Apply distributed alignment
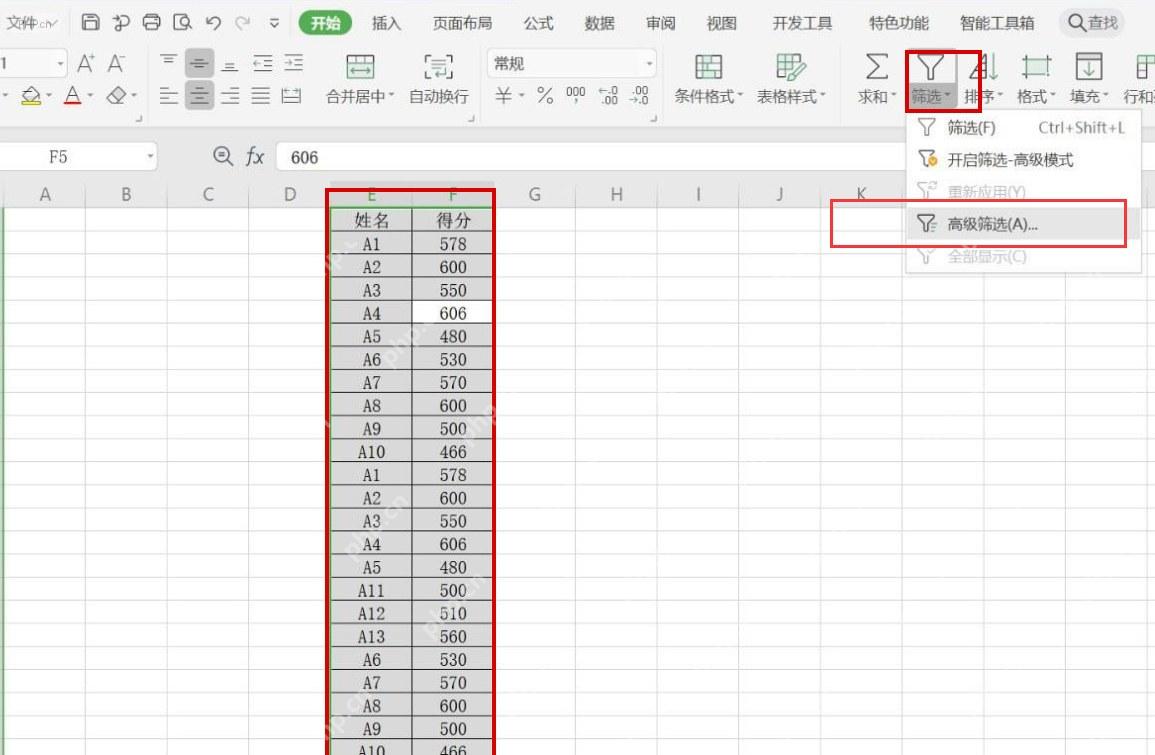Image resolution: width=1155 pixels, height=755 pixels. tap(292, 95)
